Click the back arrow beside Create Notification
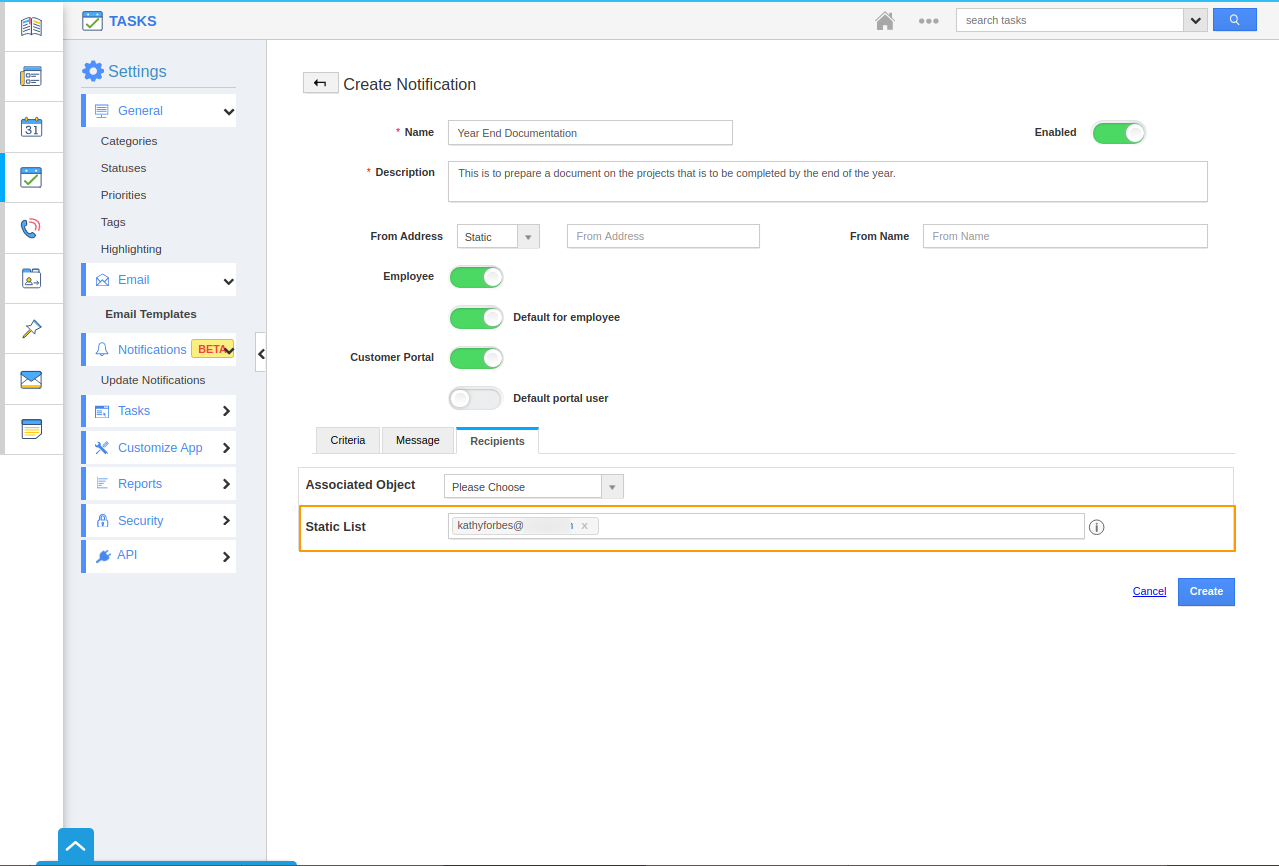 pos(320,83)
